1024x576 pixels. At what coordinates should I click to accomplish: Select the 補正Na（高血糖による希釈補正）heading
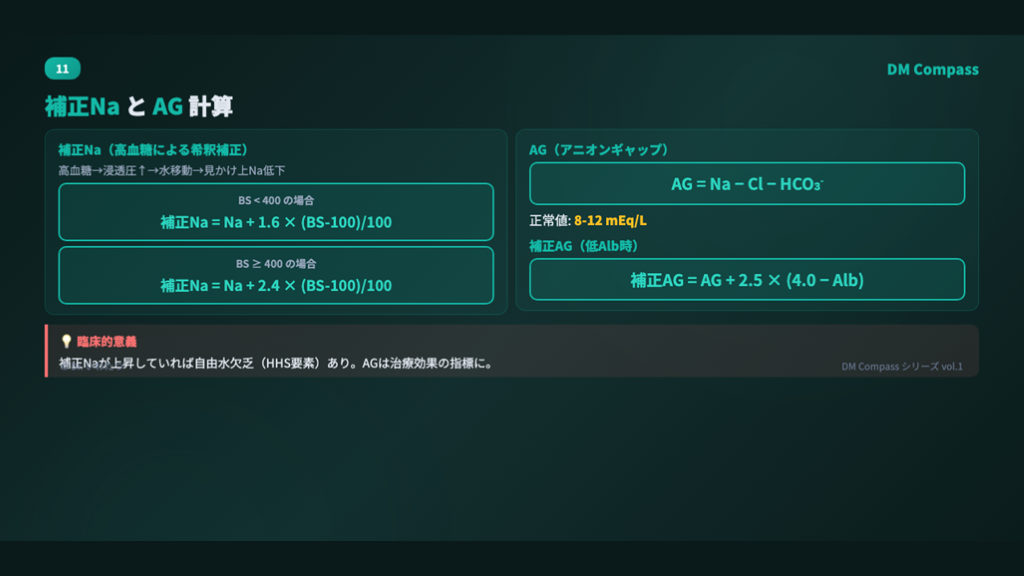(x=153, y=149)
